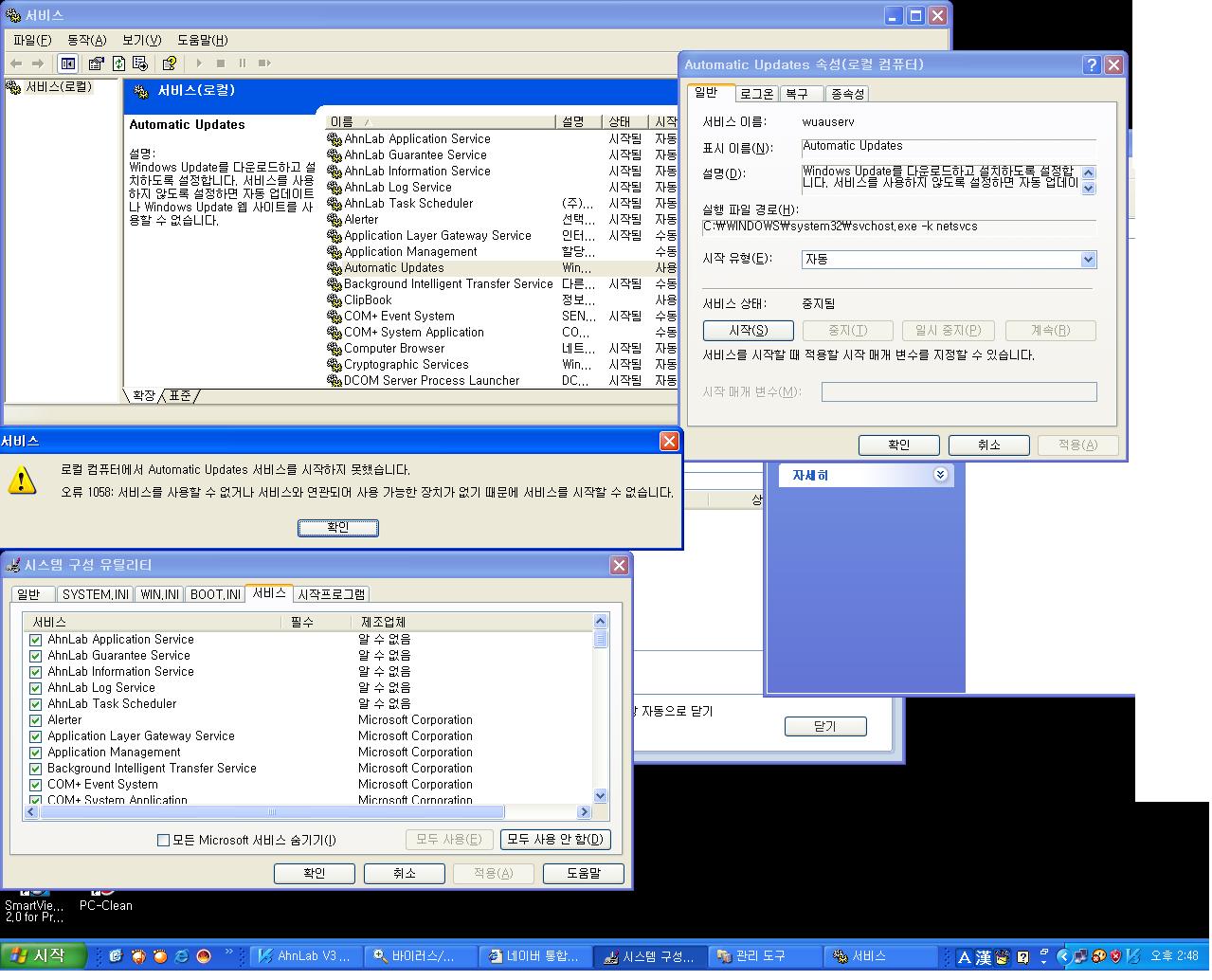Toggle Application Layer Gateway Service checkbox in msconfig
This screenshot has width=1212, height=980.
click(x=36, y=736)
